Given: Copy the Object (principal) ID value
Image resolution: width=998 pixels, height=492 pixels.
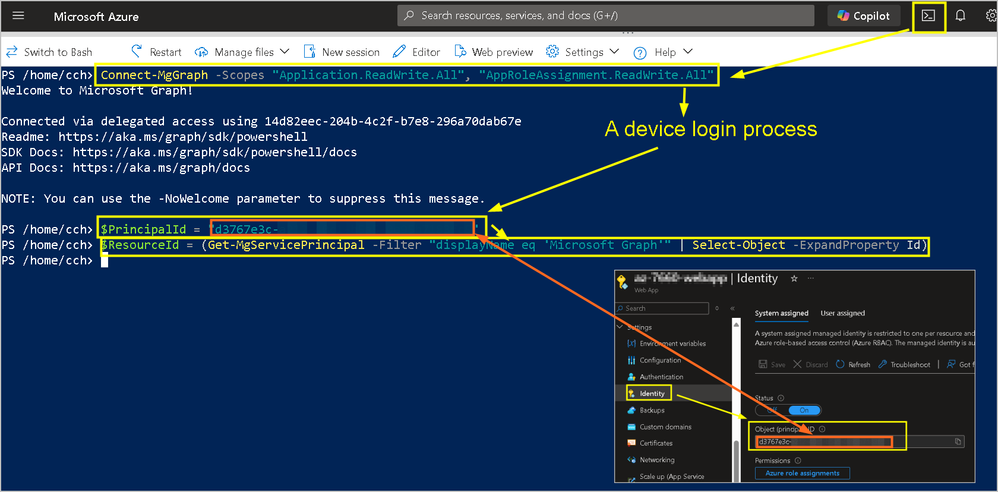Looking at the screenshot, I should (958, 442).
